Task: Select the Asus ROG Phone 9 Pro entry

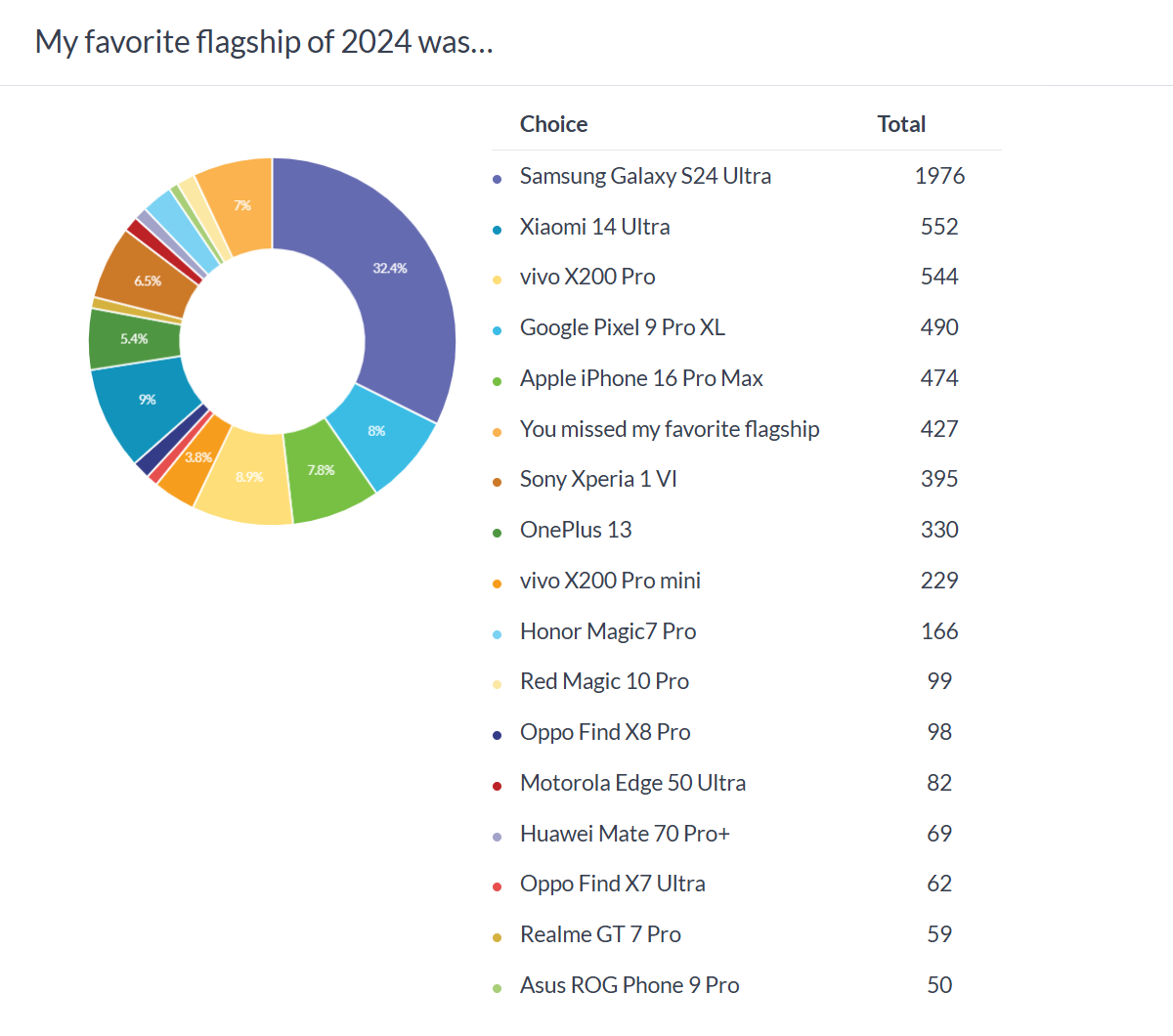Action: pos(629,985)
